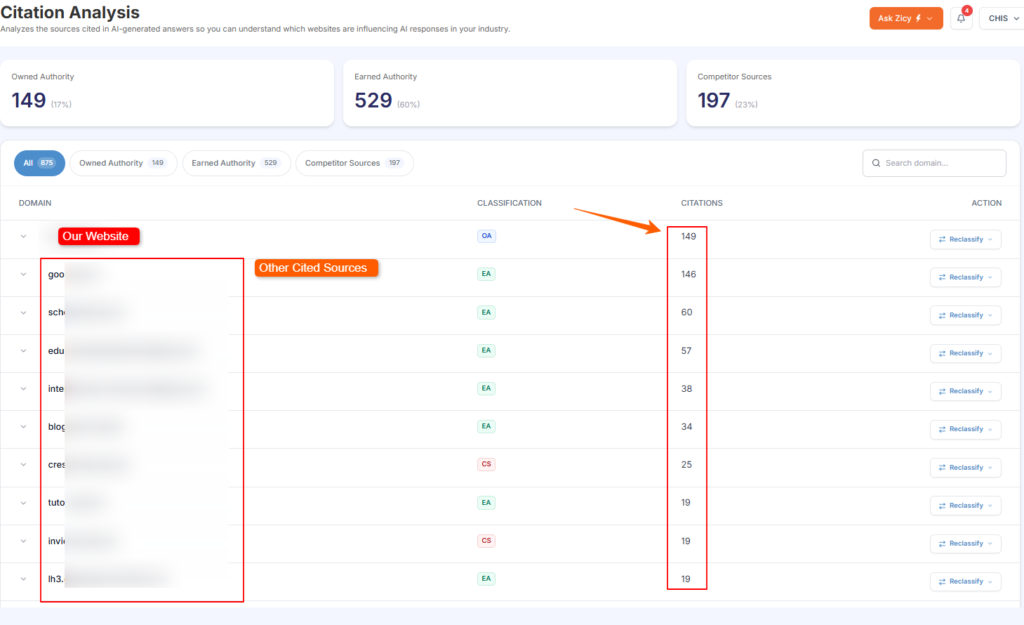Click the Citations column header
The width and height of the screenshot is (1024, 625).
[701, 203]
